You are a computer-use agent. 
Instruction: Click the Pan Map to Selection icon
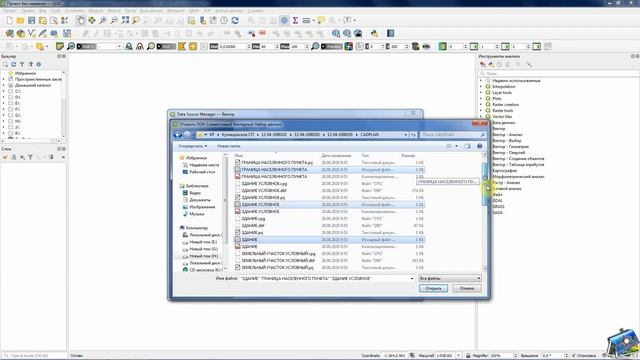click(92, 20)
